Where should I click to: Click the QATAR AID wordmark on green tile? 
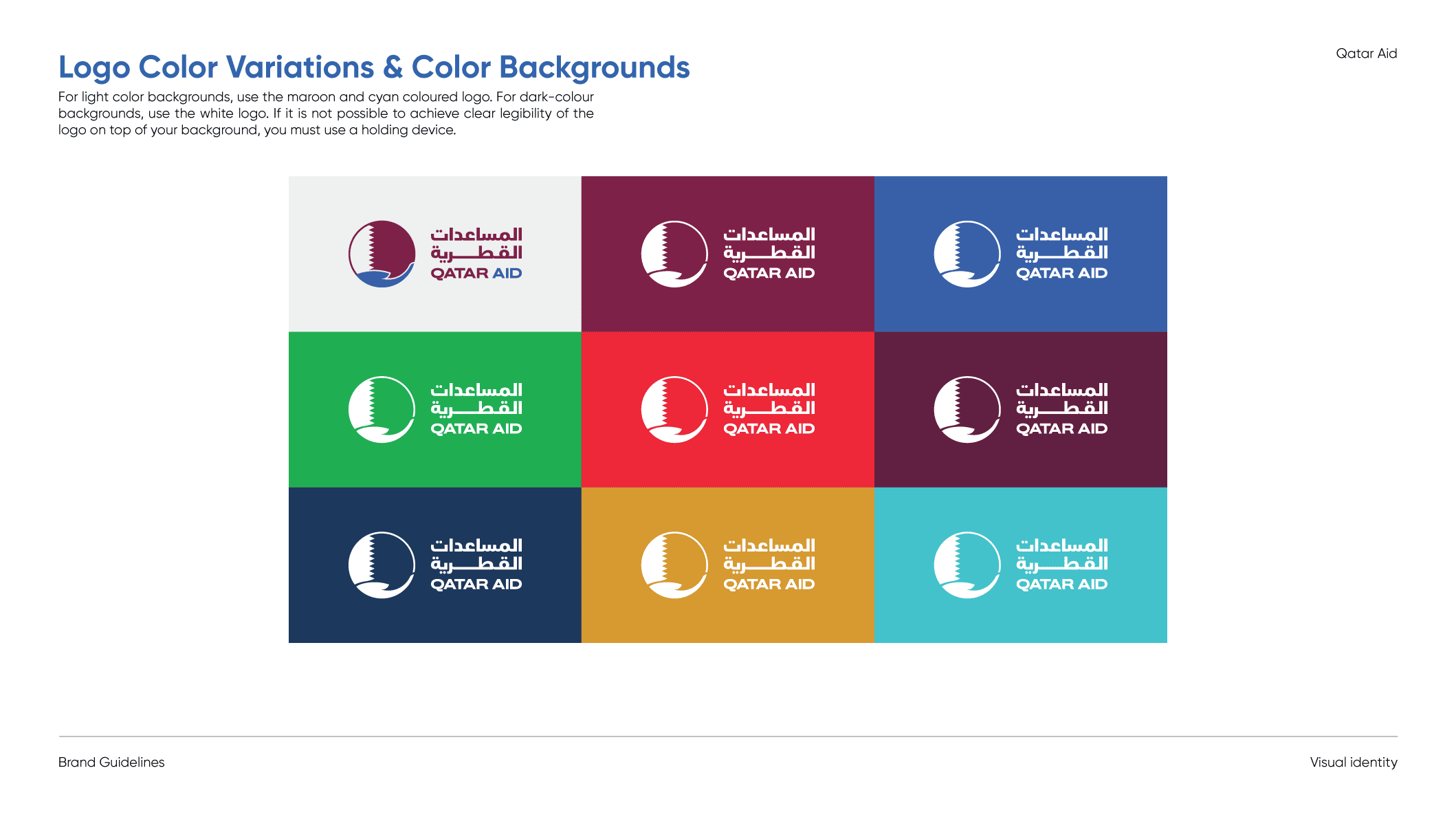click(x=476, y=429)
